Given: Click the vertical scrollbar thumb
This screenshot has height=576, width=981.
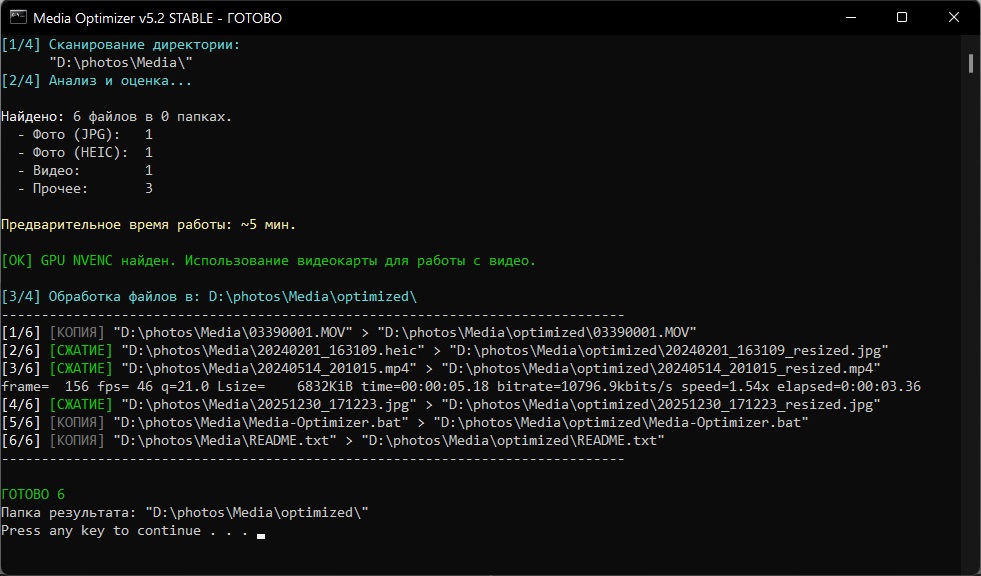Looking at the screenshot, I should [971, 63].
